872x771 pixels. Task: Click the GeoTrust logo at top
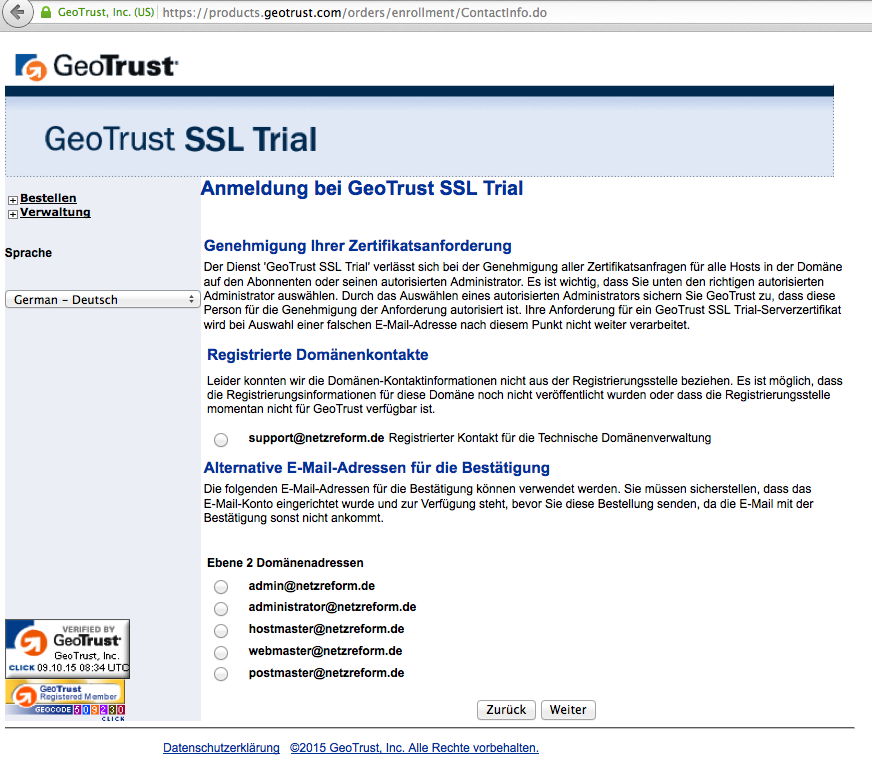pos(96,66)
